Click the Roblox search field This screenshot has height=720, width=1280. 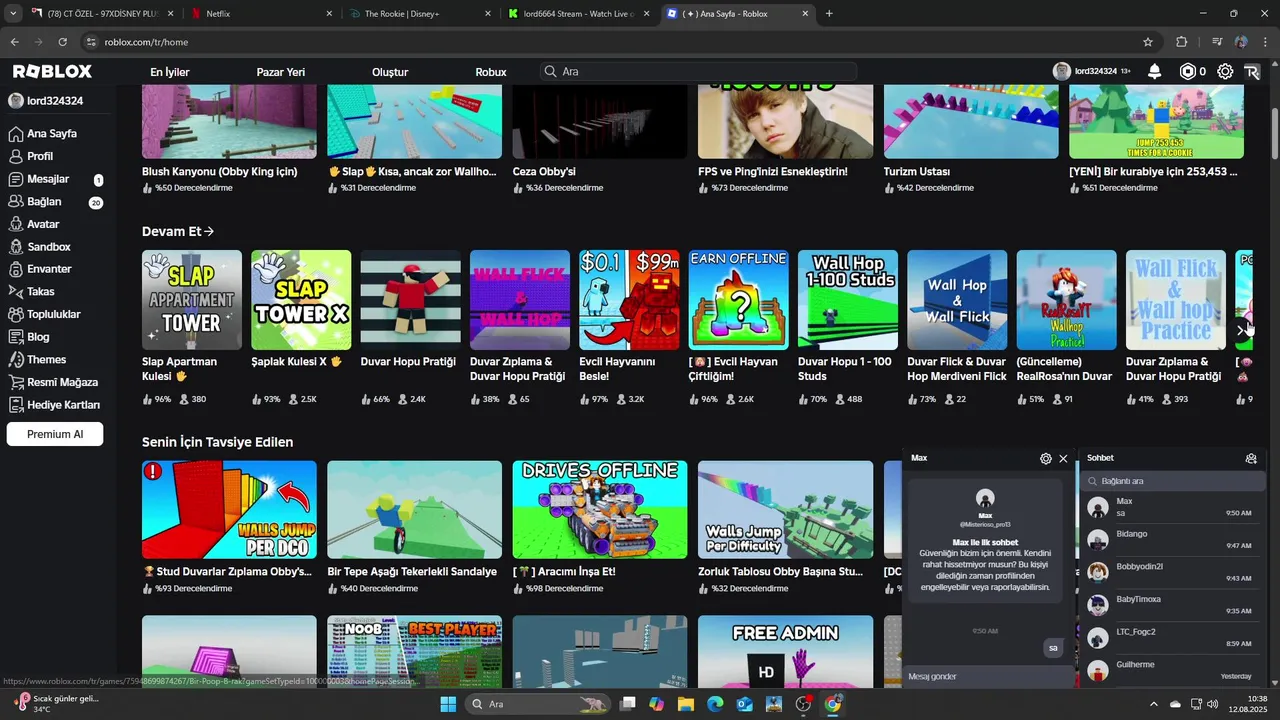pyautogui.click(x=698, y=72)
